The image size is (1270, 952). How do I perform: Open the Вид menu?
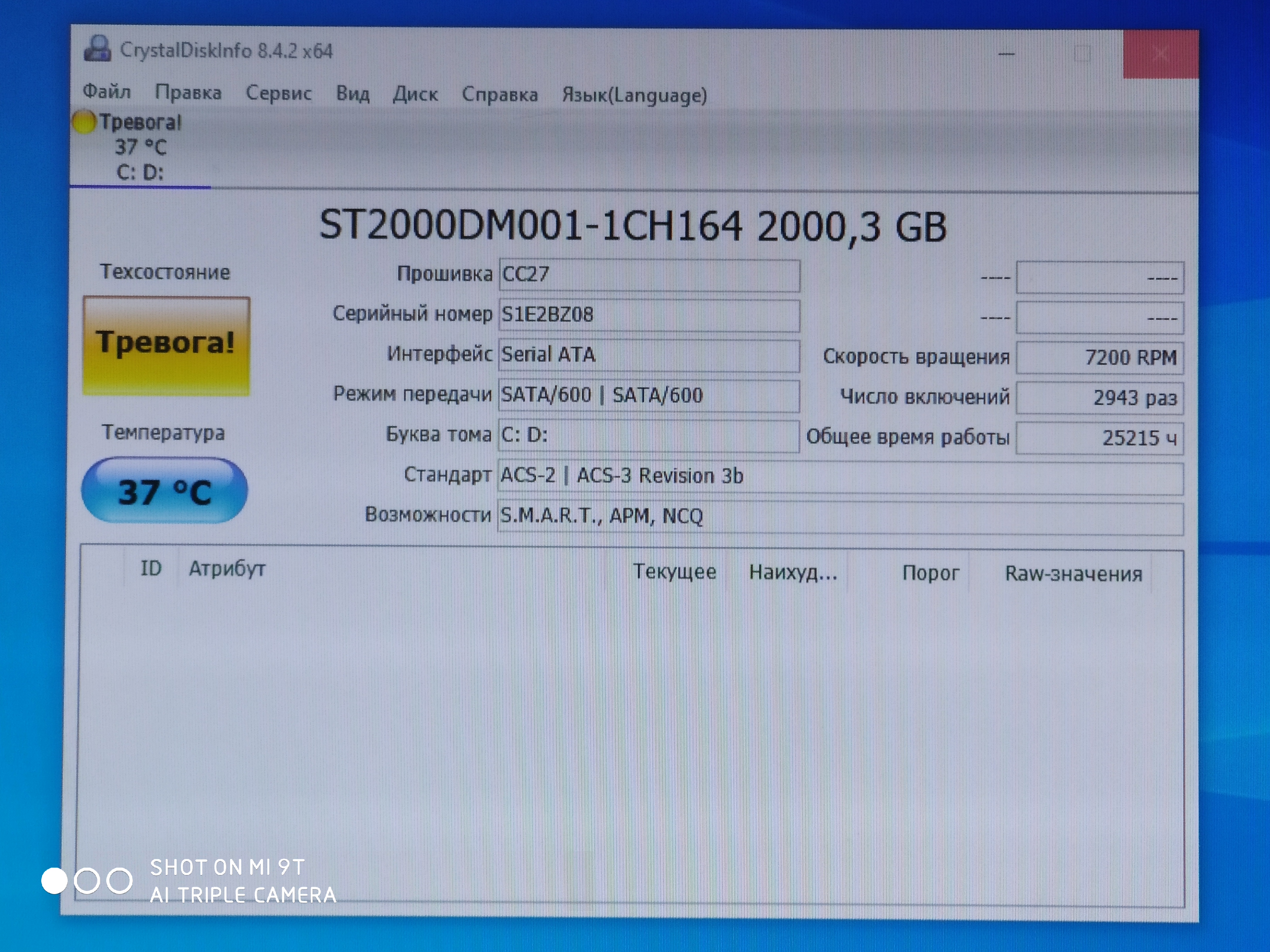pos(353,94)
